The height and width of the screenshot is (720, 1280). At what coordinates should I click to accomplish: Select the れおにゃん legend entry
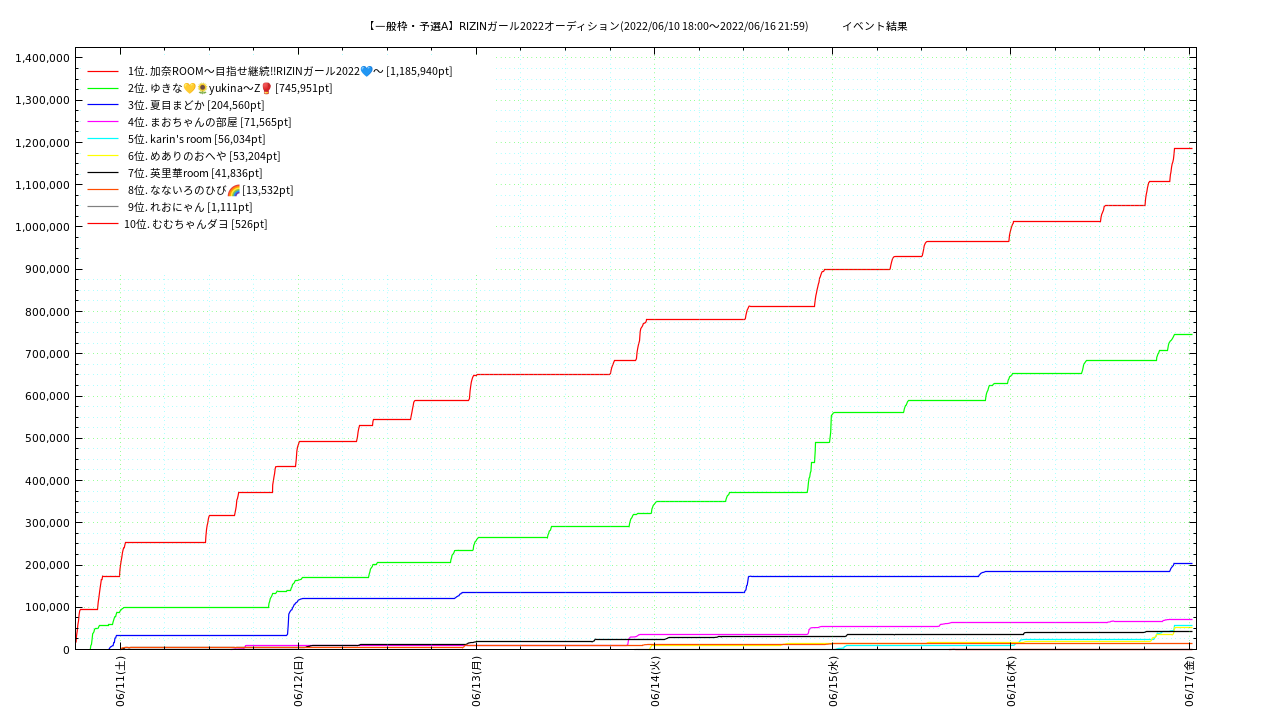tap(190, 207)
